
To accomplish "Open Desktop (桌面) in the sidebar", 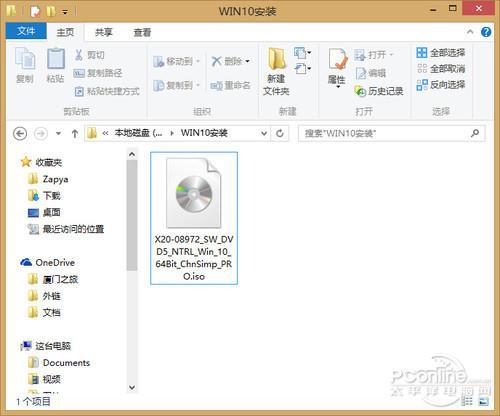I will [44, 212].
